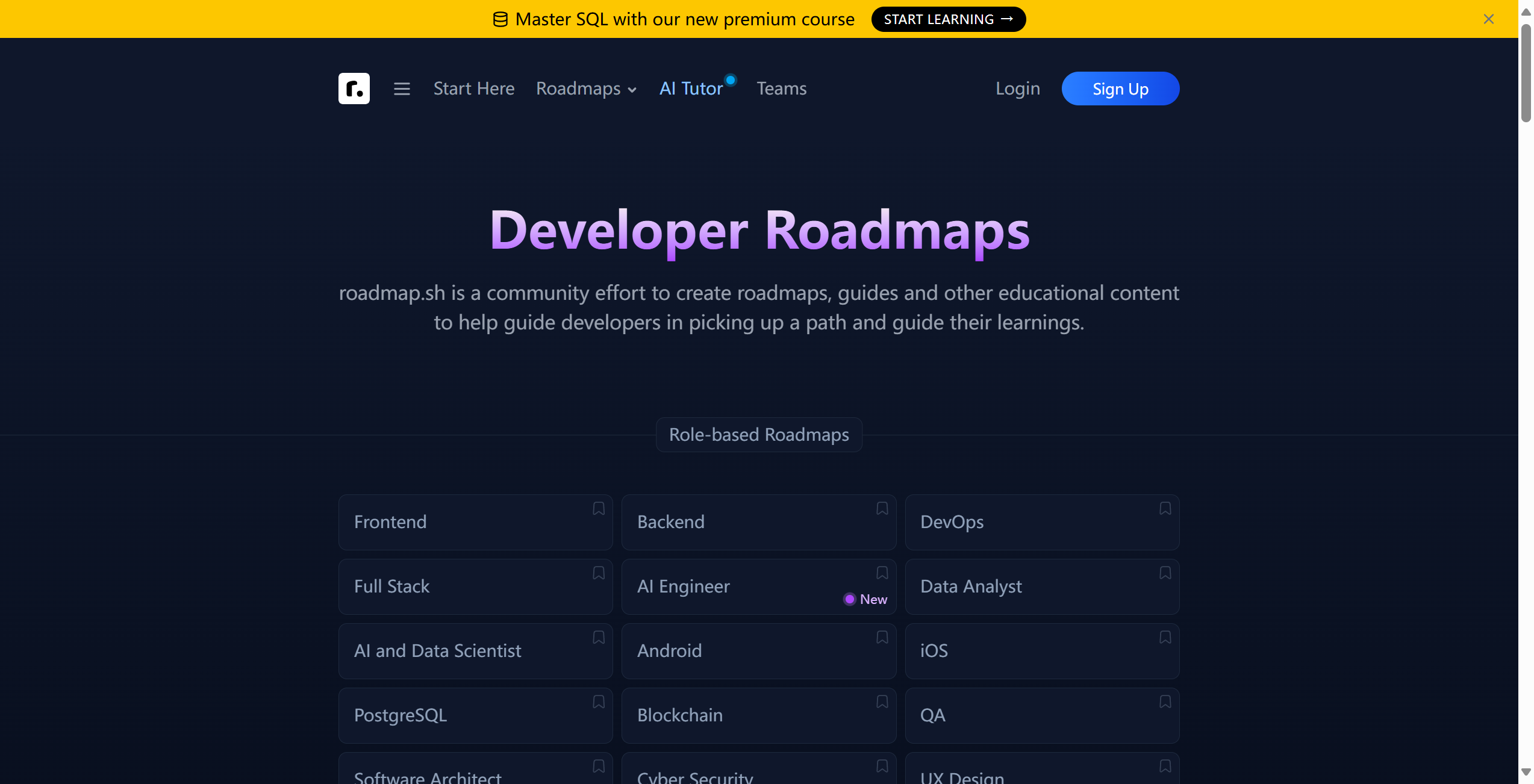Expand the Roadmaps dropdown menu
This screenshot has height=784, width=1534.
pos(586,89)
